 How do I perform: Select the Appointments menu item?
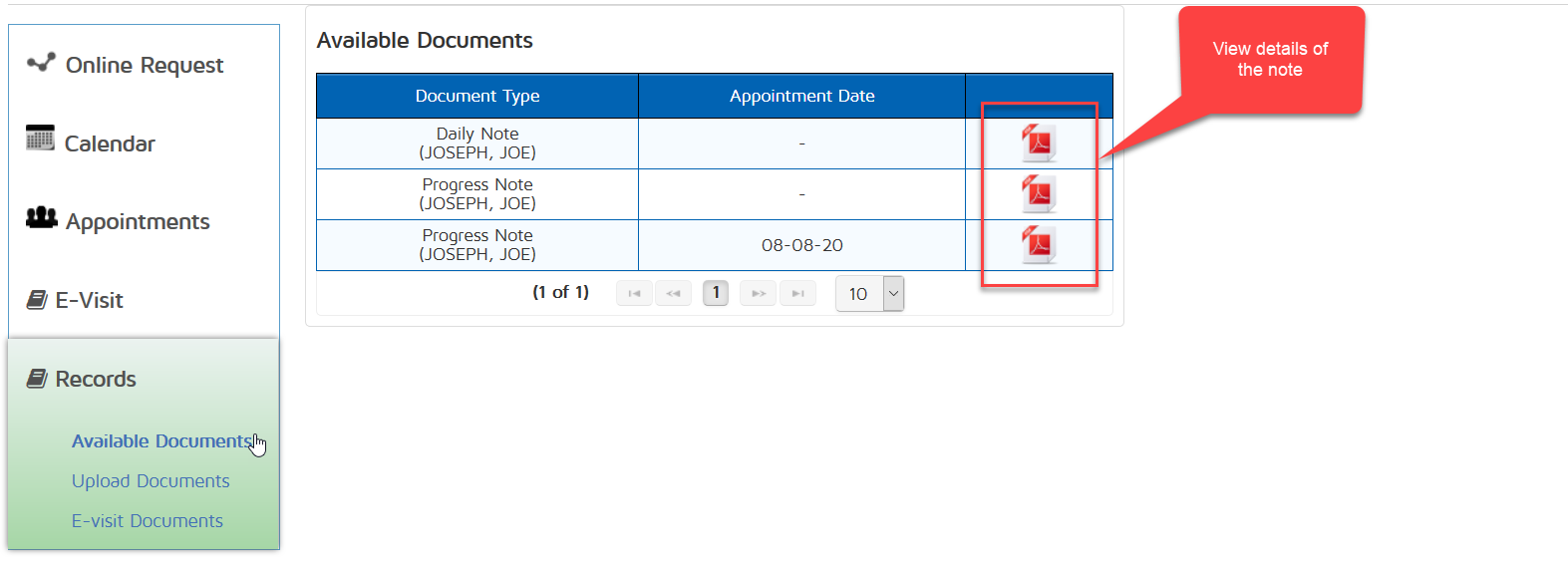[138, 222]
